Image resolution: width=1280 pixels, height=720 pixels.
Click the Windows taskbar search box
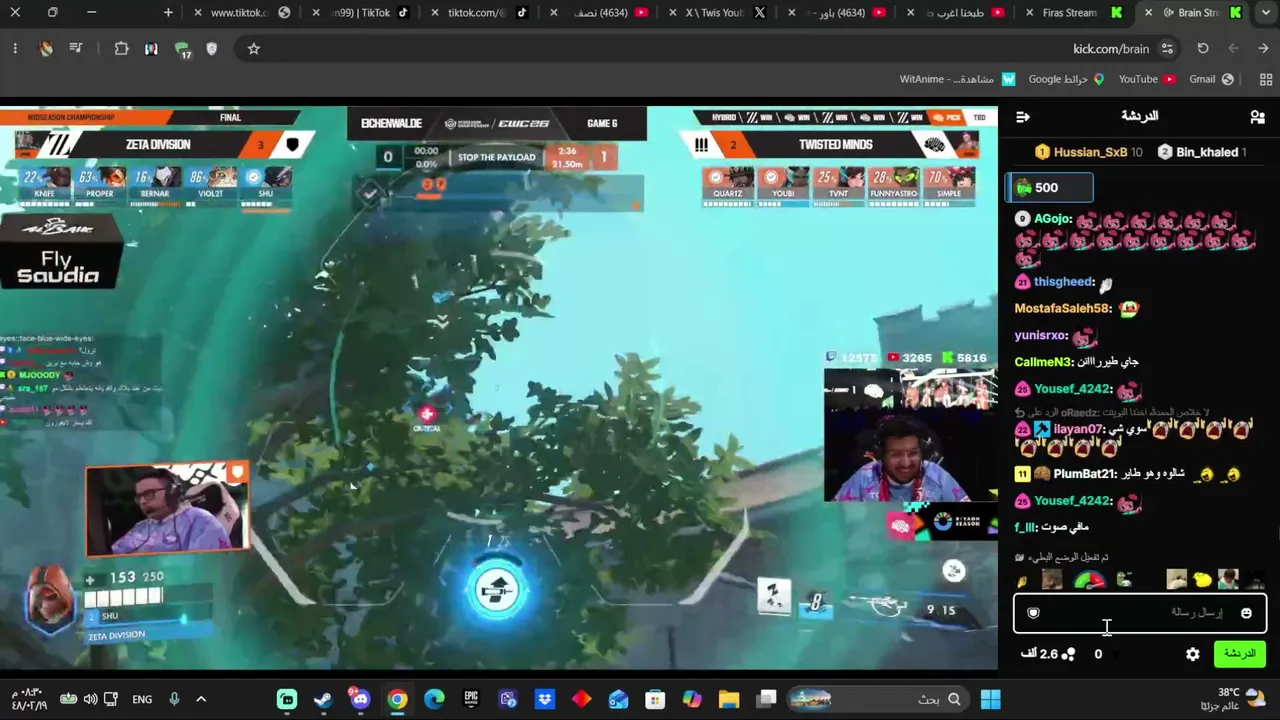point(878,699)
